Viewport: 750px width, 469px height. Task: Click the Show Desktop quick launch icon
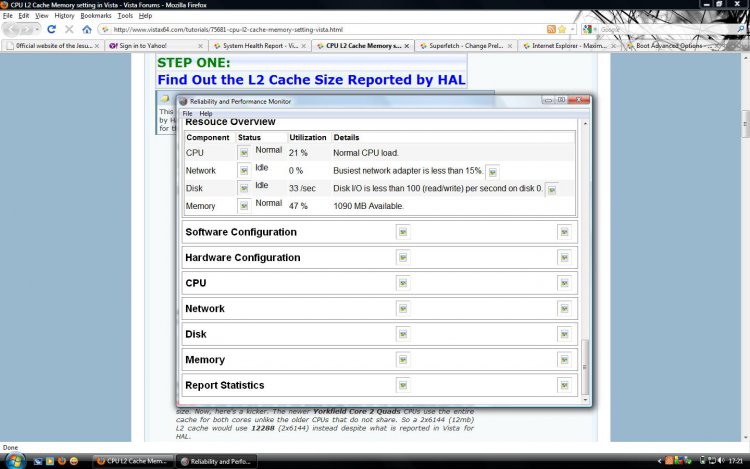[x=38, y=461]
